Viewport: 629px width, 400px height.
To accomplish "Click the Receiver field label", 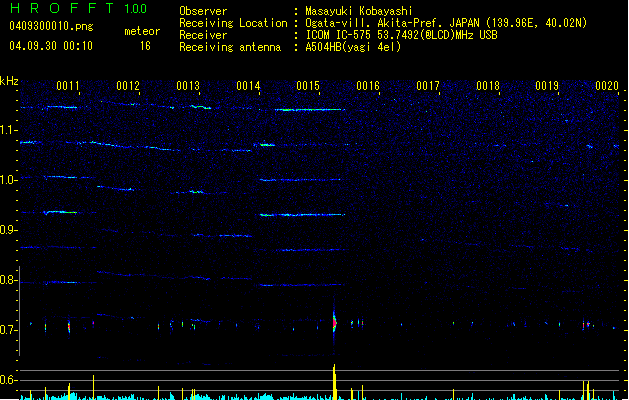I will (x=203, y=35).
